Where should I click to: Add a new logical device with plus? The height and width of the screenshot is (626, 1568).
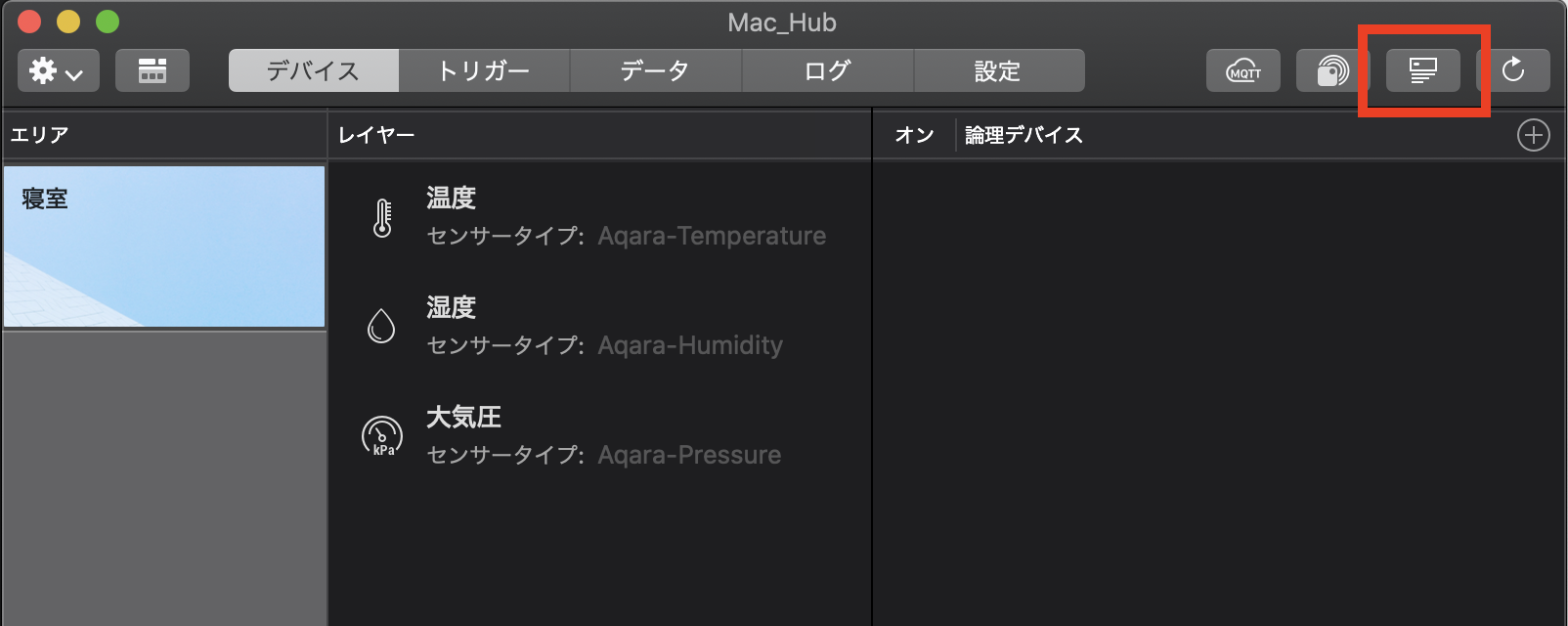(1533, 135)
